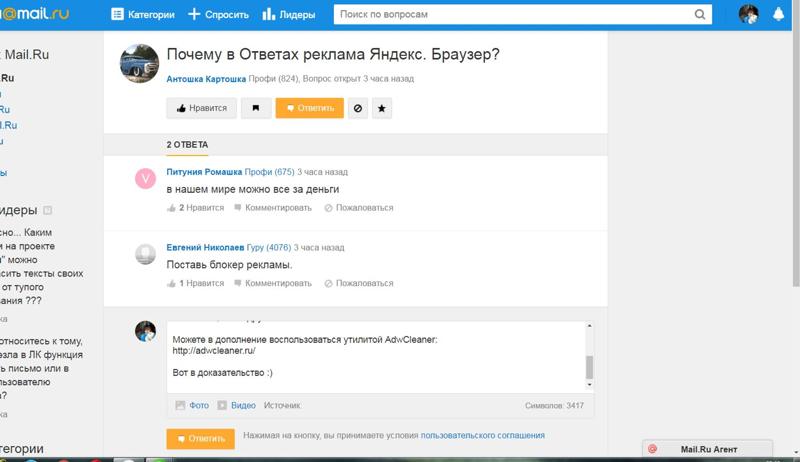Click your avatar beside the reply box
800x462 pixels.
coord(145,331)
